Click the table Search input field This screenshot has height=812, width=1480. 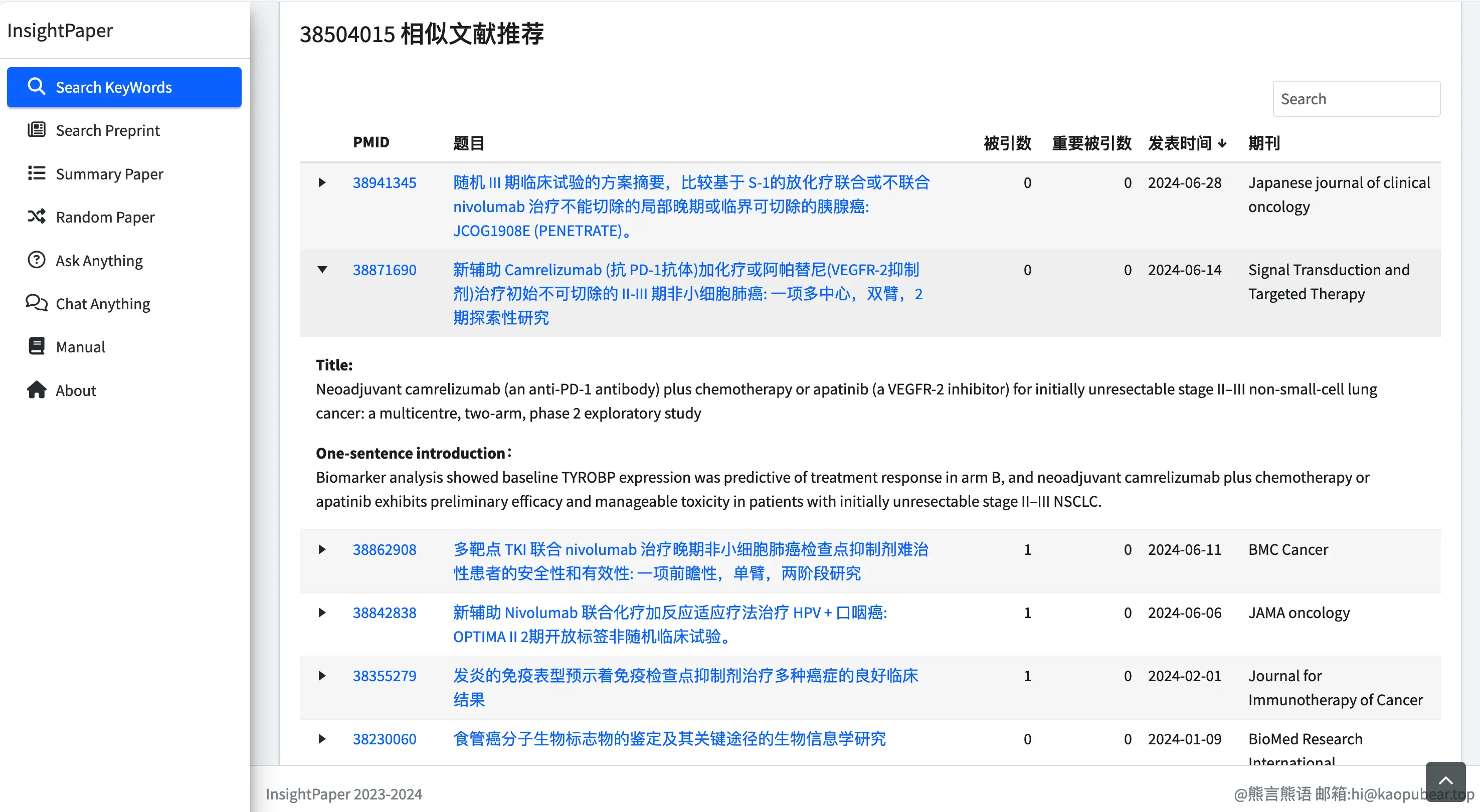[1357, 99]
